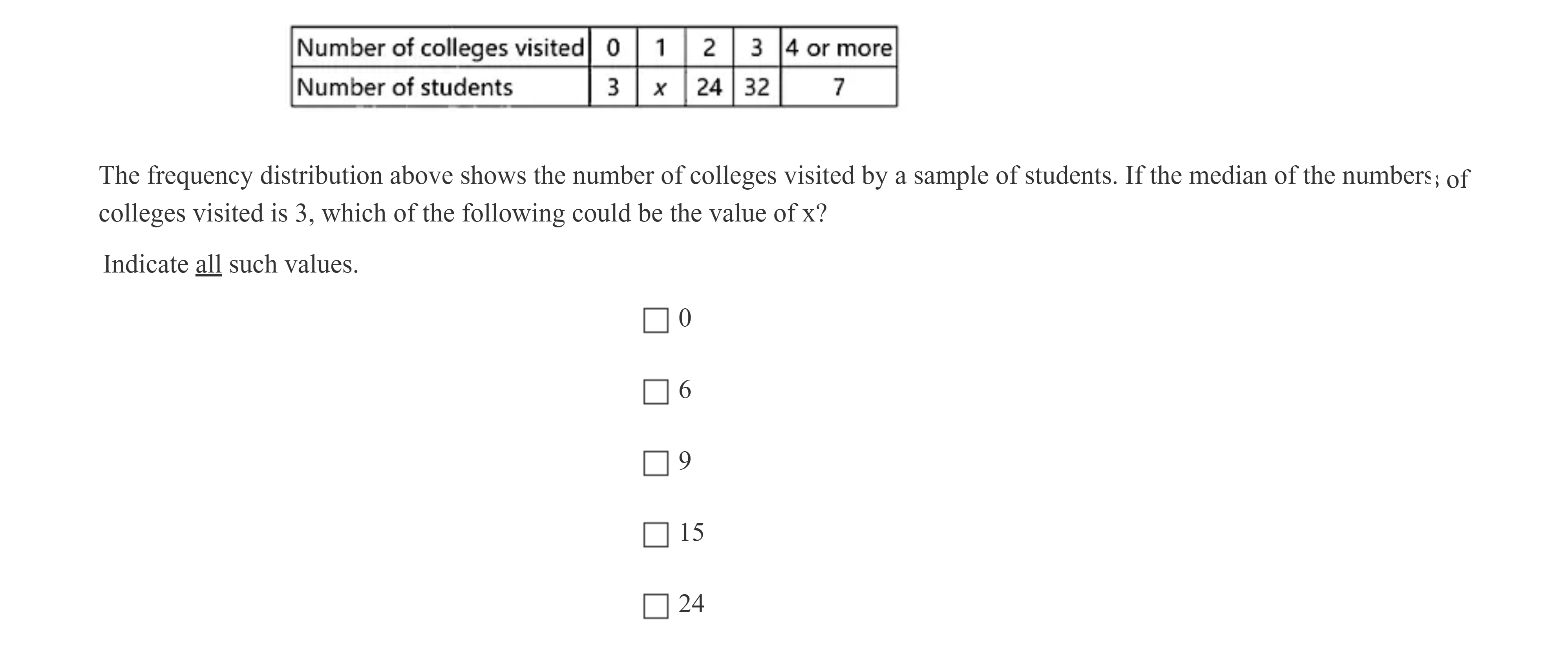Click the "4 or more" column cell
This screenshot has height=655, width=1568.
[838, 48]
